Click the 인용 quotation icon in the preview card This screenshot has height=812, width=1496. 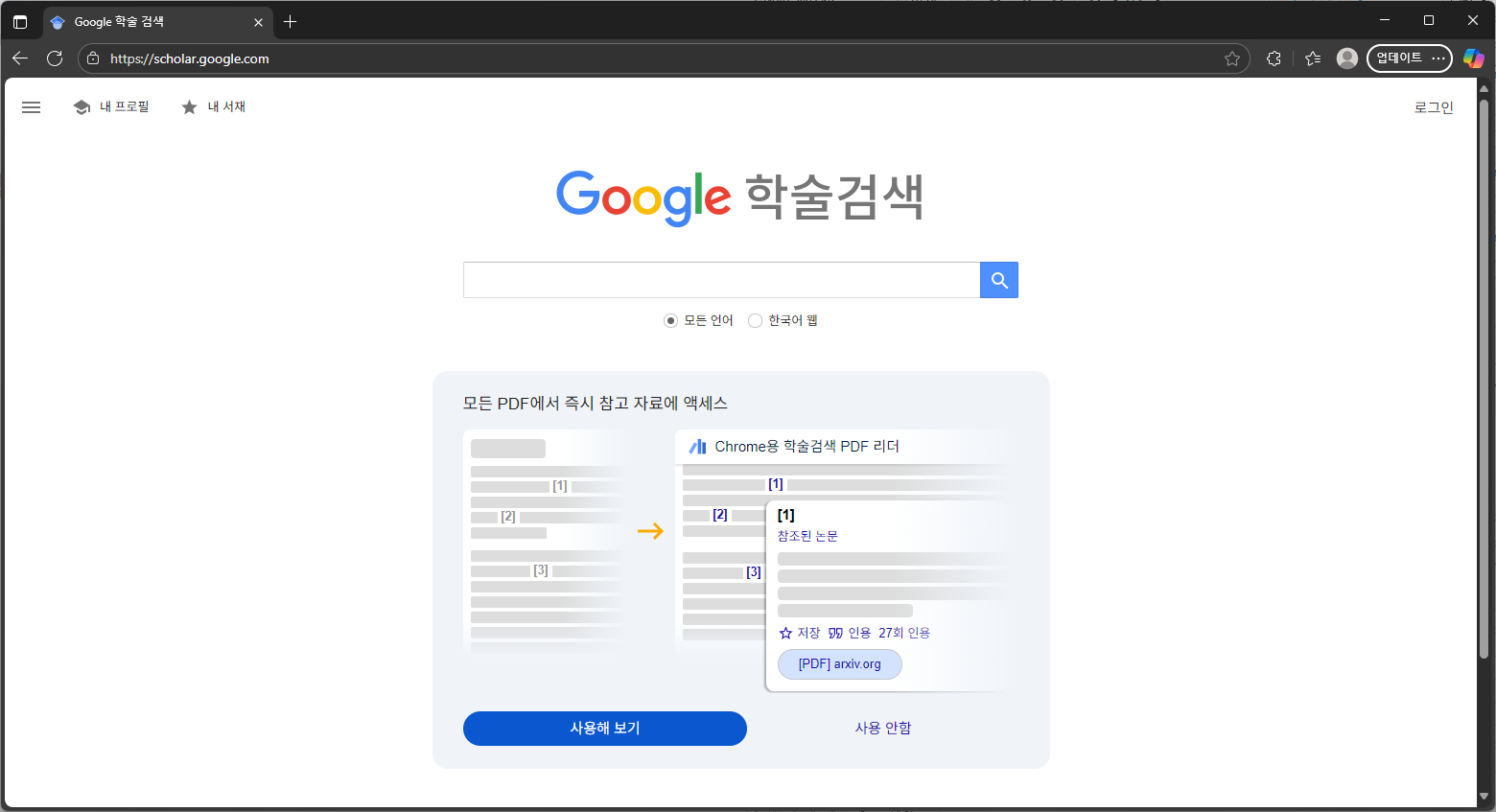pos(832,633)
